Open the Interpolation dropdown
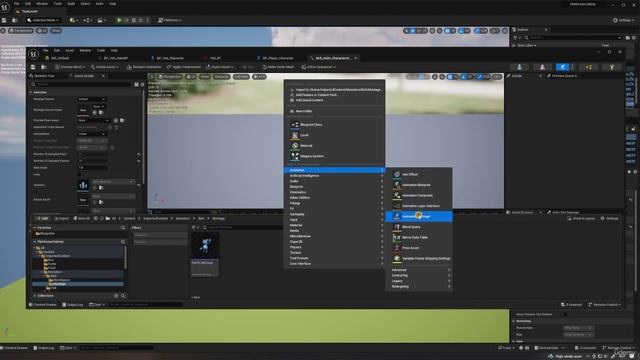The width and height of the screenshot is (640, 360). coord(92,134)
